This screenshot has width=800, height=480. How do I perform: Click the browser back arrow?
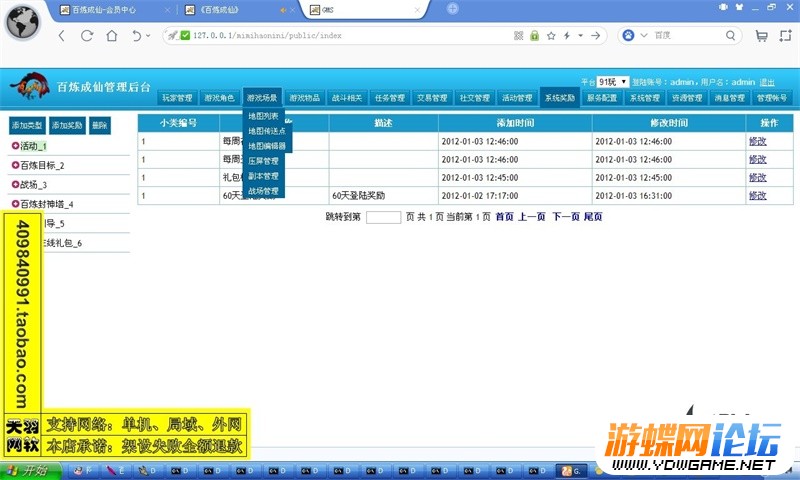pos(62,36)
